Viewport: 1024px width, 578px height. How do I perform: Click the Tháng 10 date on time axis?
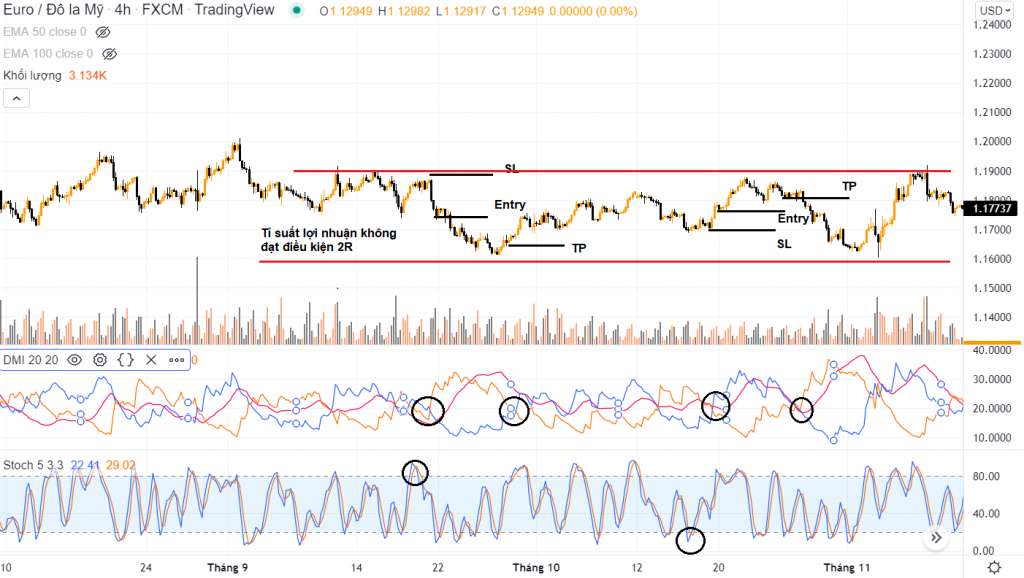point(536,568)
